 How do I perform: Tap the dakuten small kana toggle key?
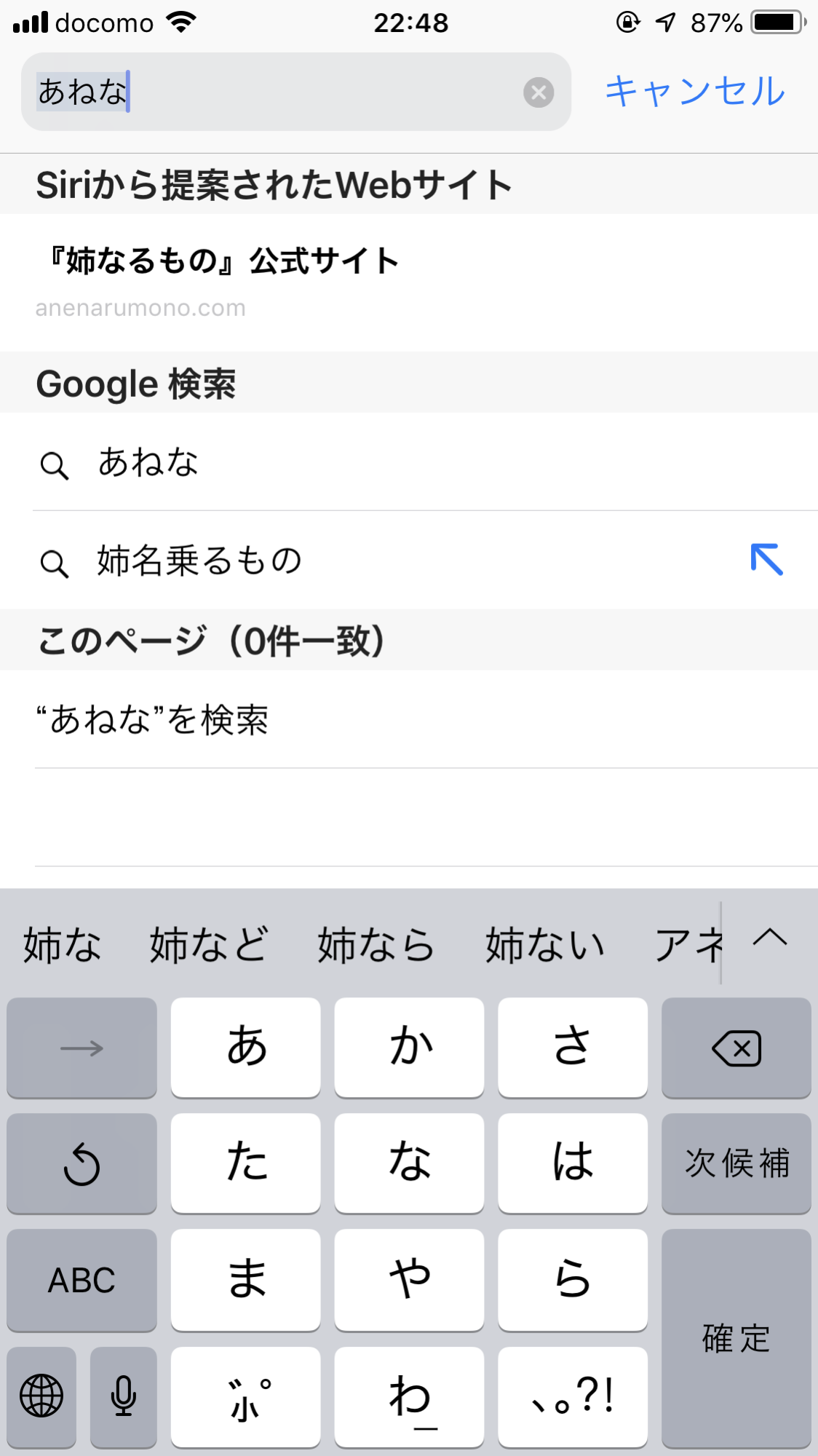pyautogui.click(x=246, y=1397)
